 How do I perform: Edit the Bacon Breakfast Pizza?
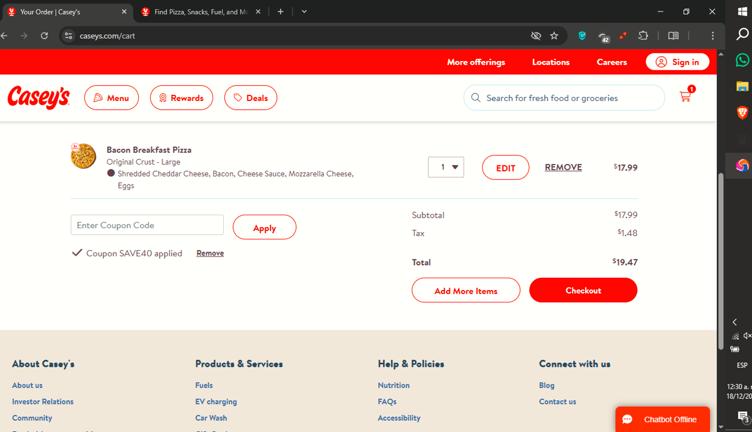point(505,168)
